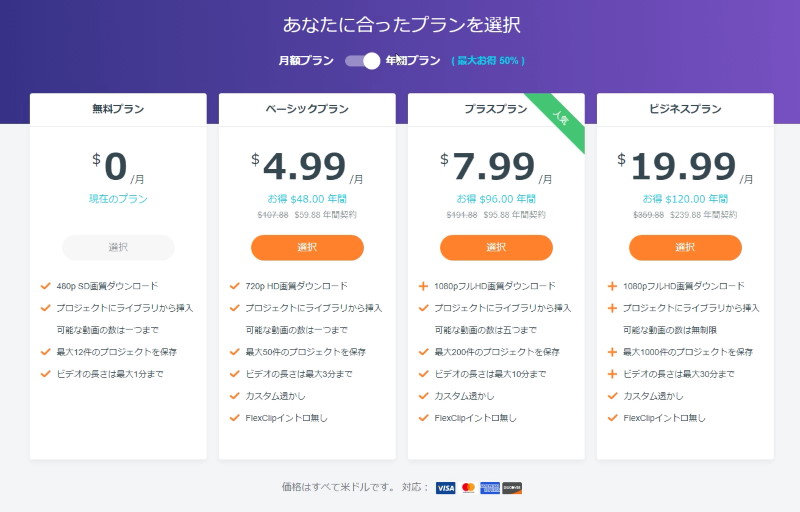800x512 pixels.
Task: Click the checkmark next to 480p SD画質ダウンロード
Action: pos(45,286)
